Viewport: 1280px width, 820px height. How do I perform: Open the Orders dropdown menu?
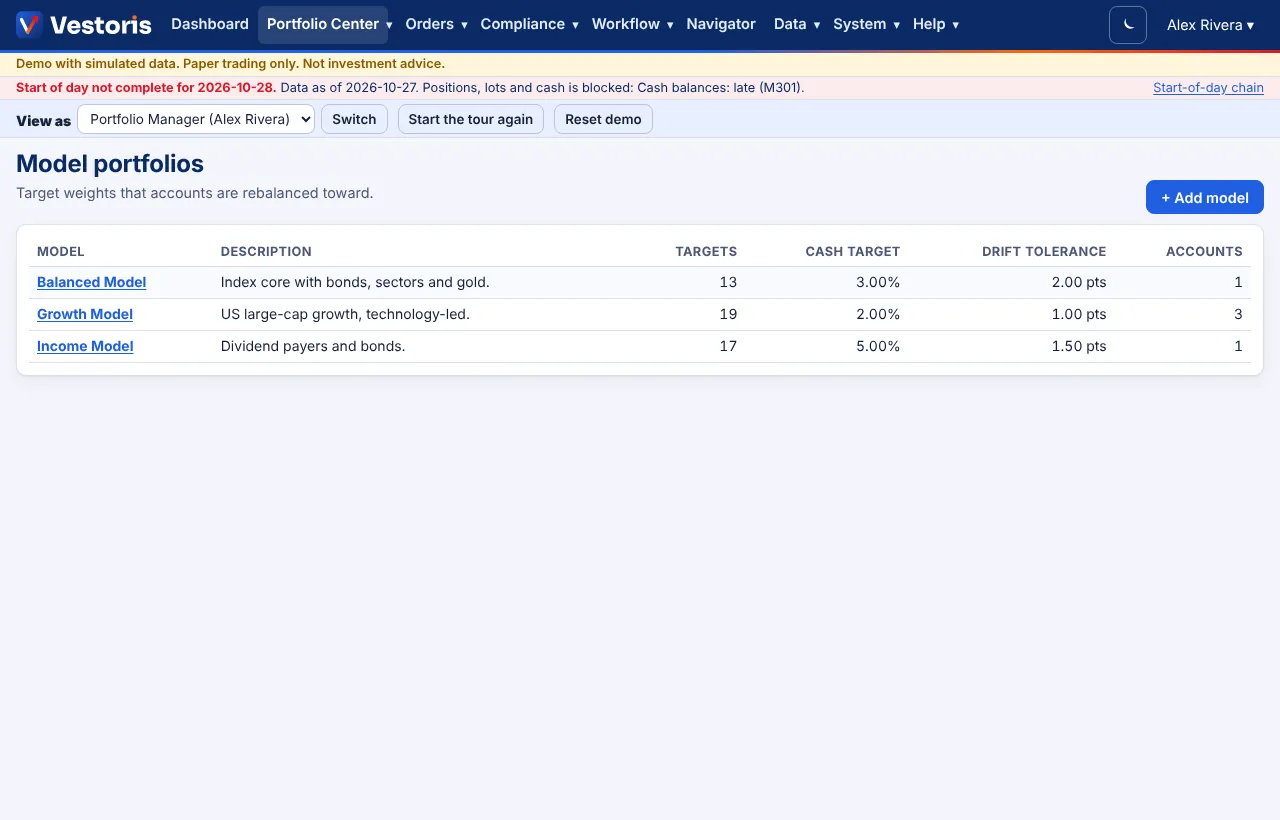pos(436,25)
